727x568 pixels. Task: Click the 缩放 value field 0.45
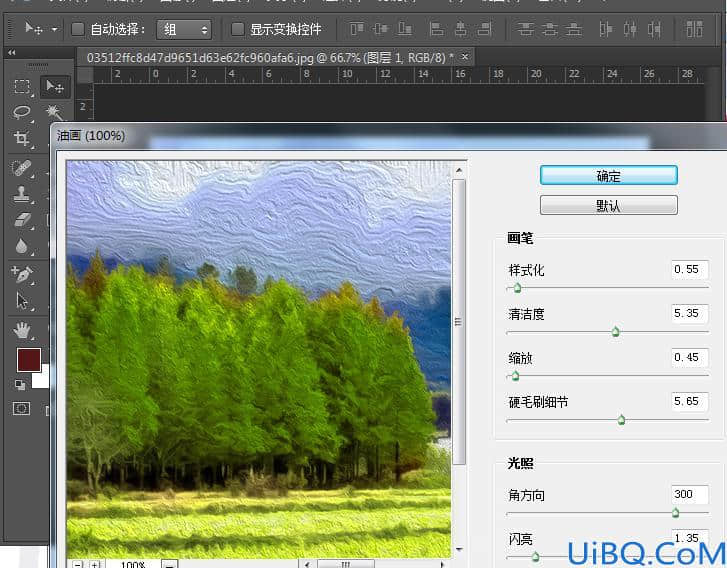tap(689, 357)
